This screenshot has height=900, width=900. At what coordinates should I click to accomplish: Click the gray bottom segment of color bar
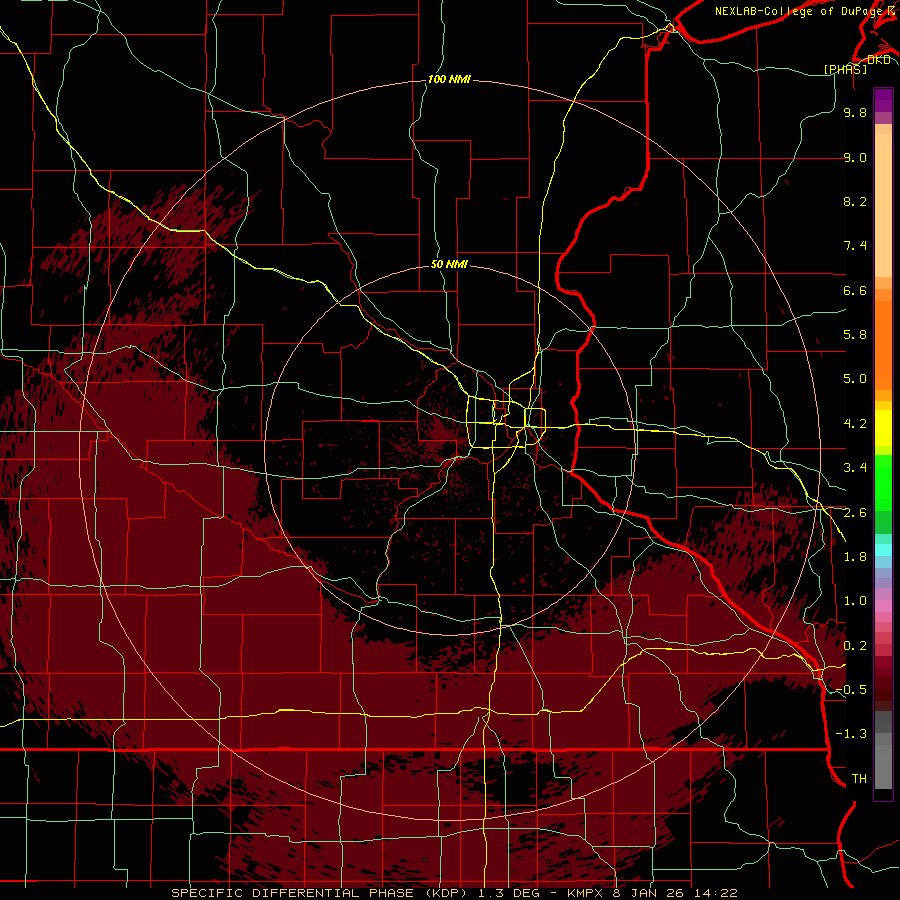click(x=883, y=763)
